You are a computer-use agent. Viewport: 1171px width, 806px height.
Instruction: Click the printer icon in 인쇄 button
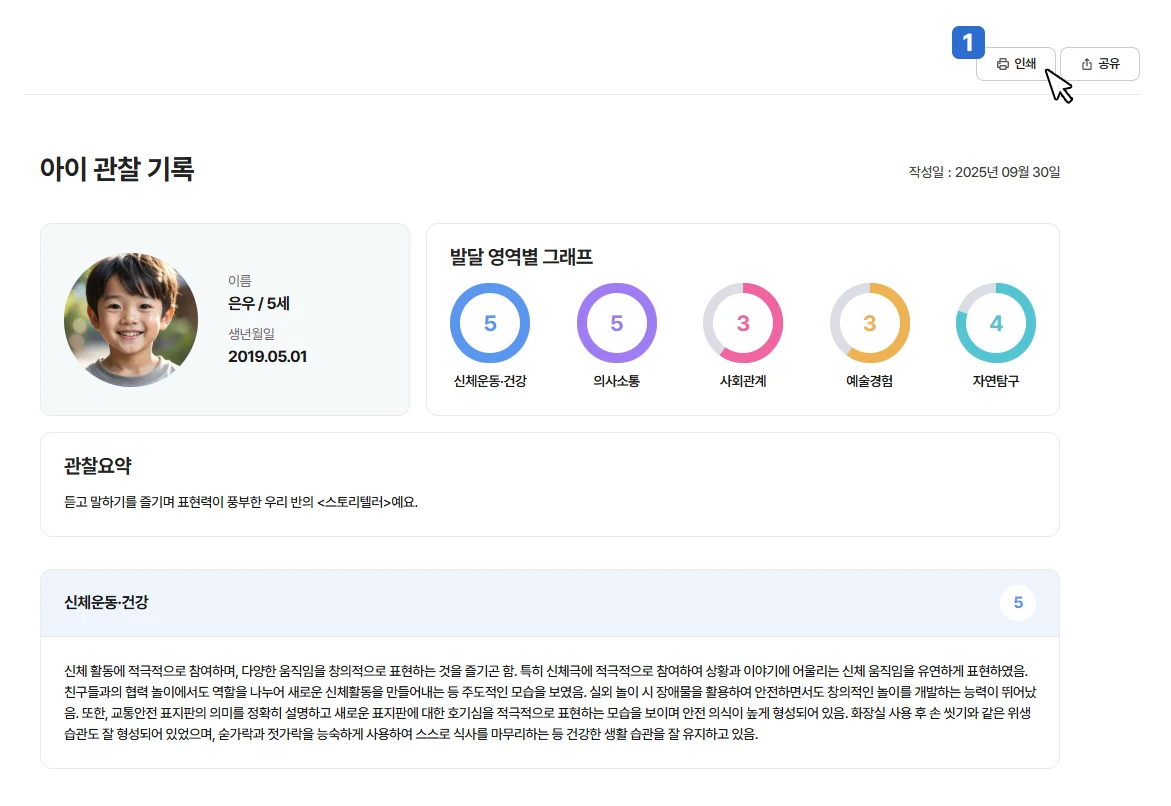click(1003, 64)
